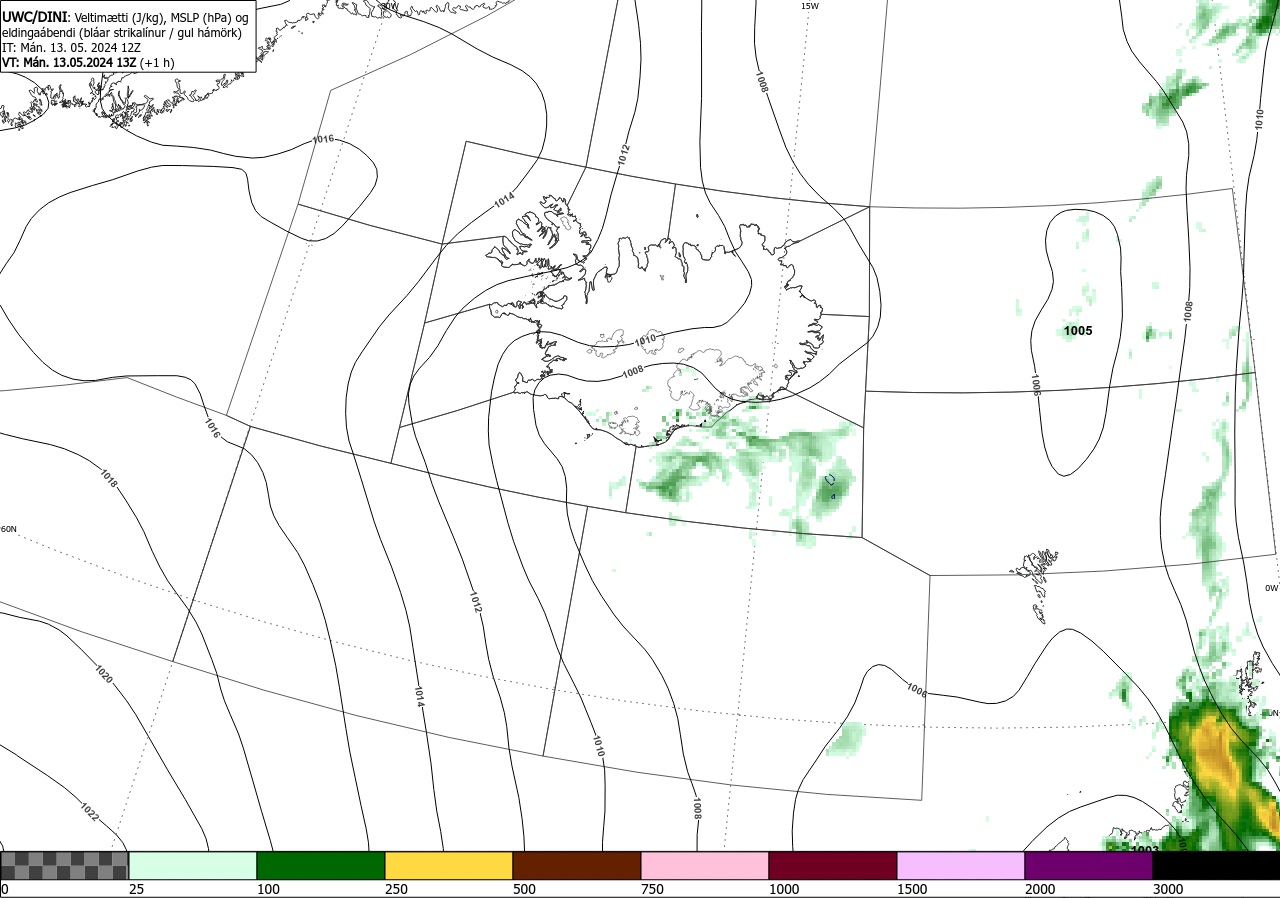Choose the purple 2000–3000 legend swatch
The image size is (1280, 898).
(x=1089, y=865)
